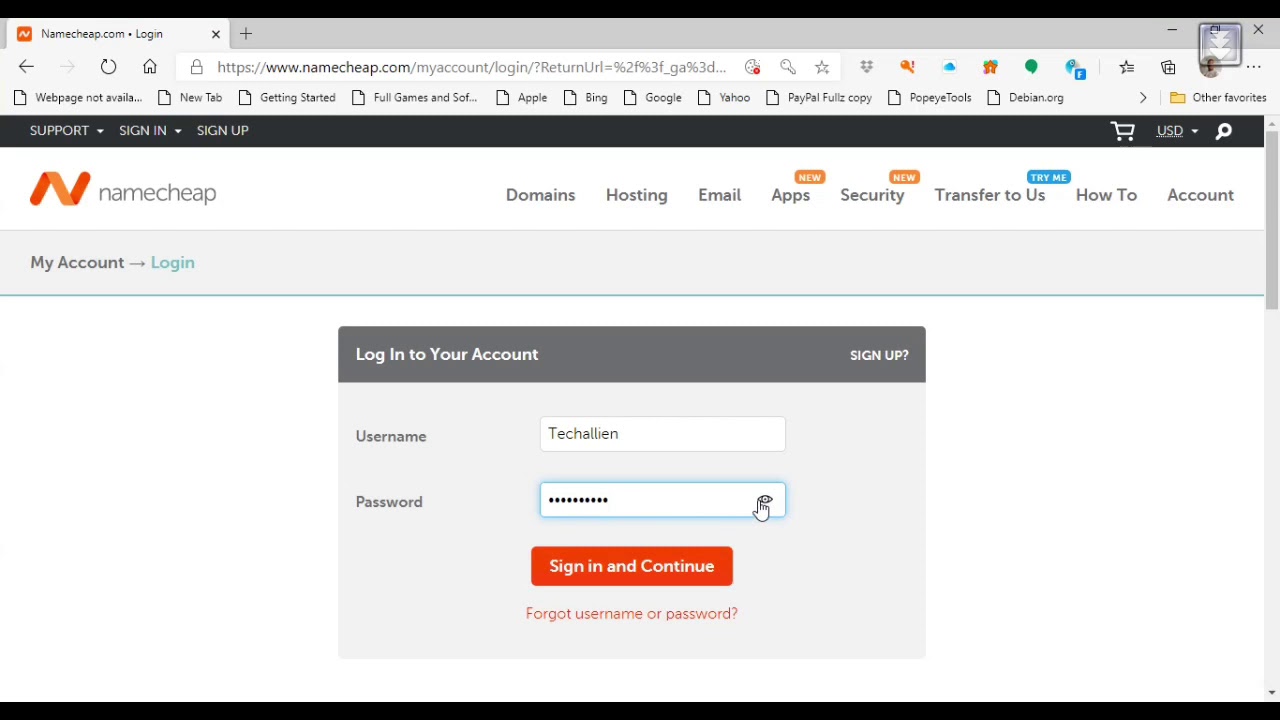Open the green chat bubble extension
This screenshot has width=1280, height=720.
[x=1031, y=67]
